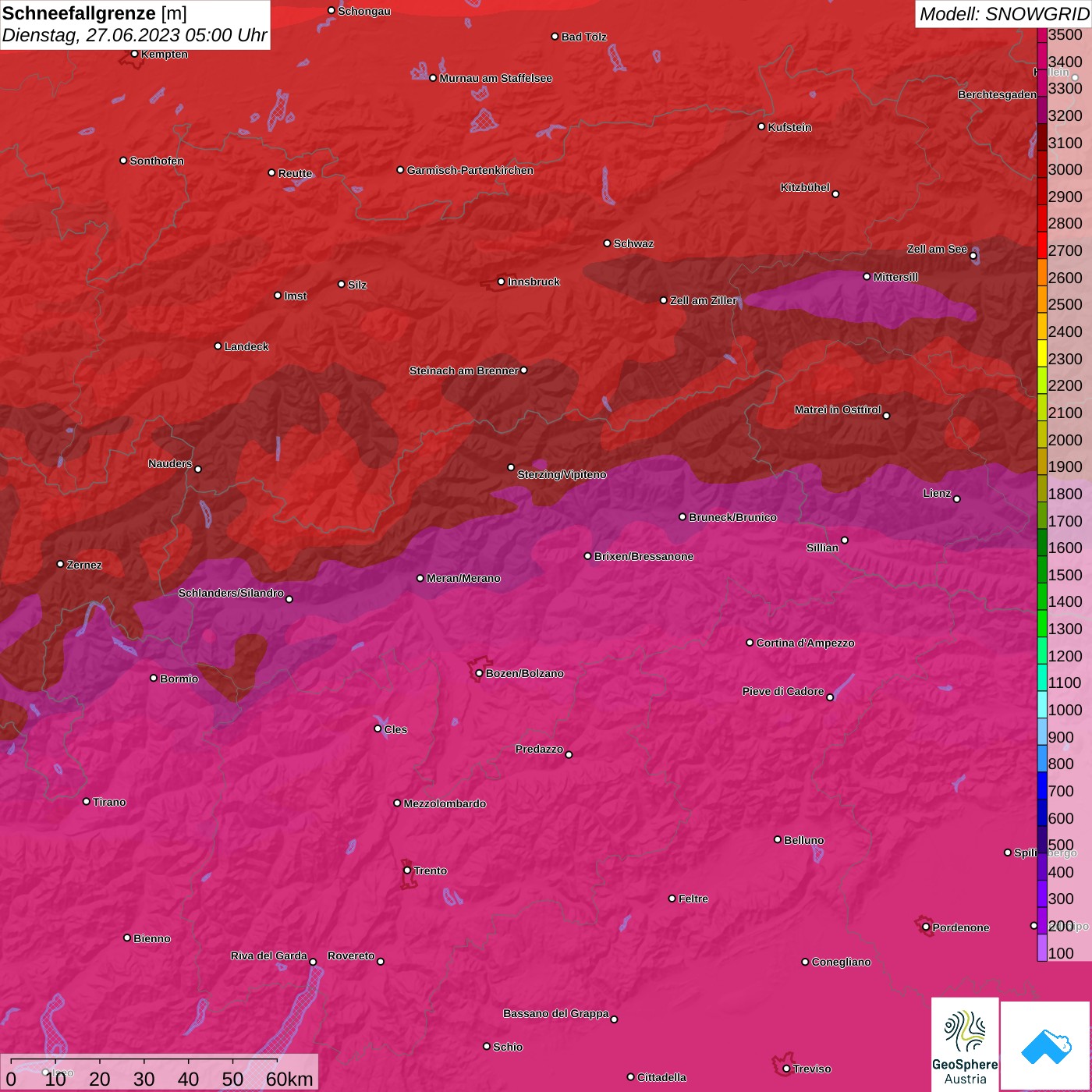
Task: Click the Modell: SNOWGRID label
Action: click(x=1004, y=14)
